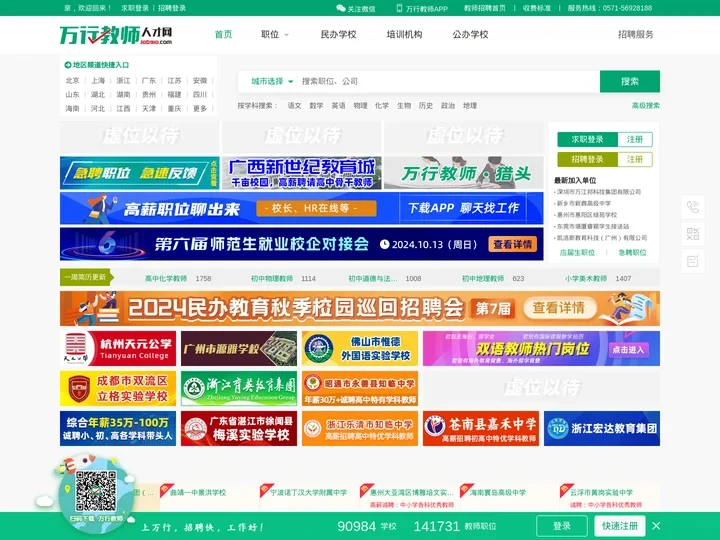Viewport: 720px width, 540px height.
Task: Open 急聘职位 link in login panel
Action: click(632, 253)
